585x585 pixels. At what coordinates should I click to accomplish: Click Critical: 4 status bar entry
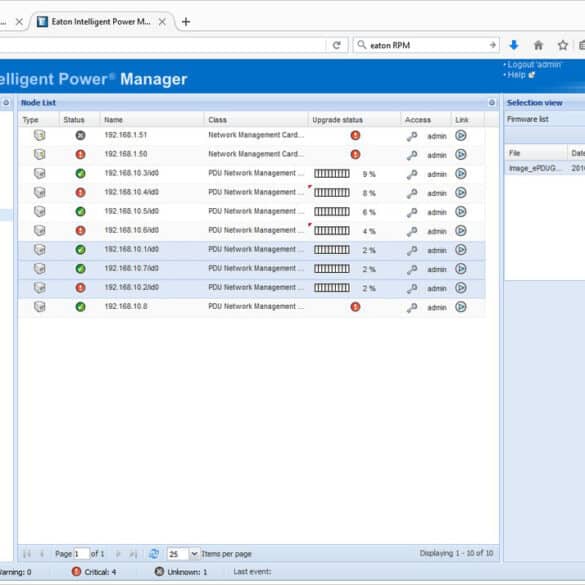(x=94, y=572)
